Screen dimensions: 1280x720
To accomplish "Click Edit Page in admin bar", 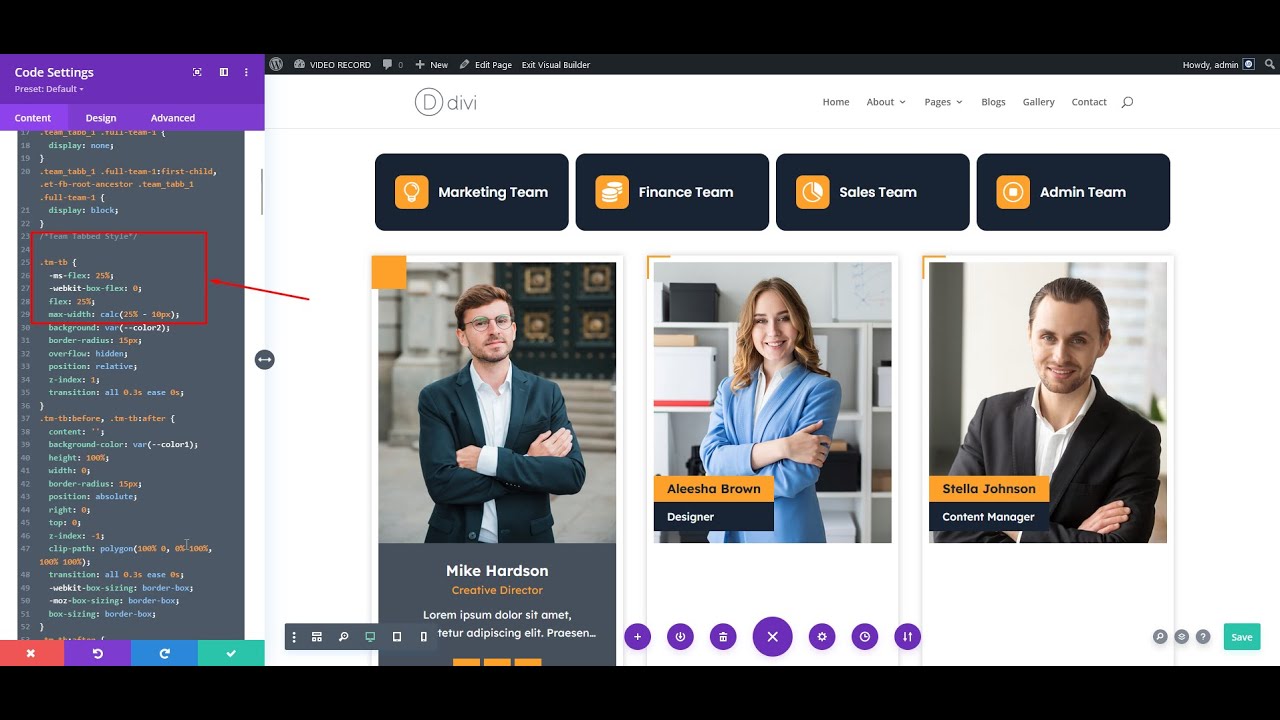I will [486, 65].
